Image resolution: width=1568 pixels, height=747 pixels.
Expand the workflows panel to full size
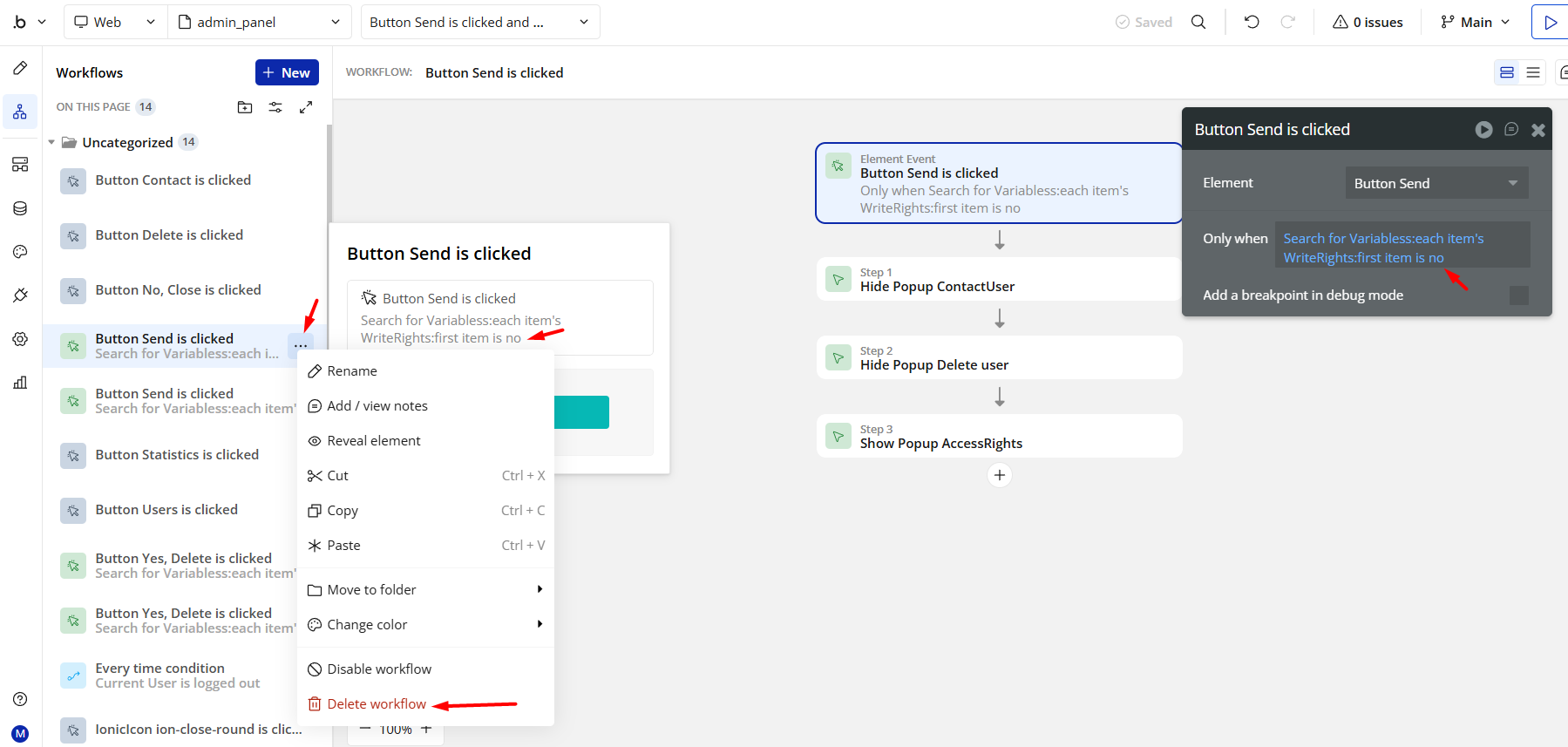306,107
